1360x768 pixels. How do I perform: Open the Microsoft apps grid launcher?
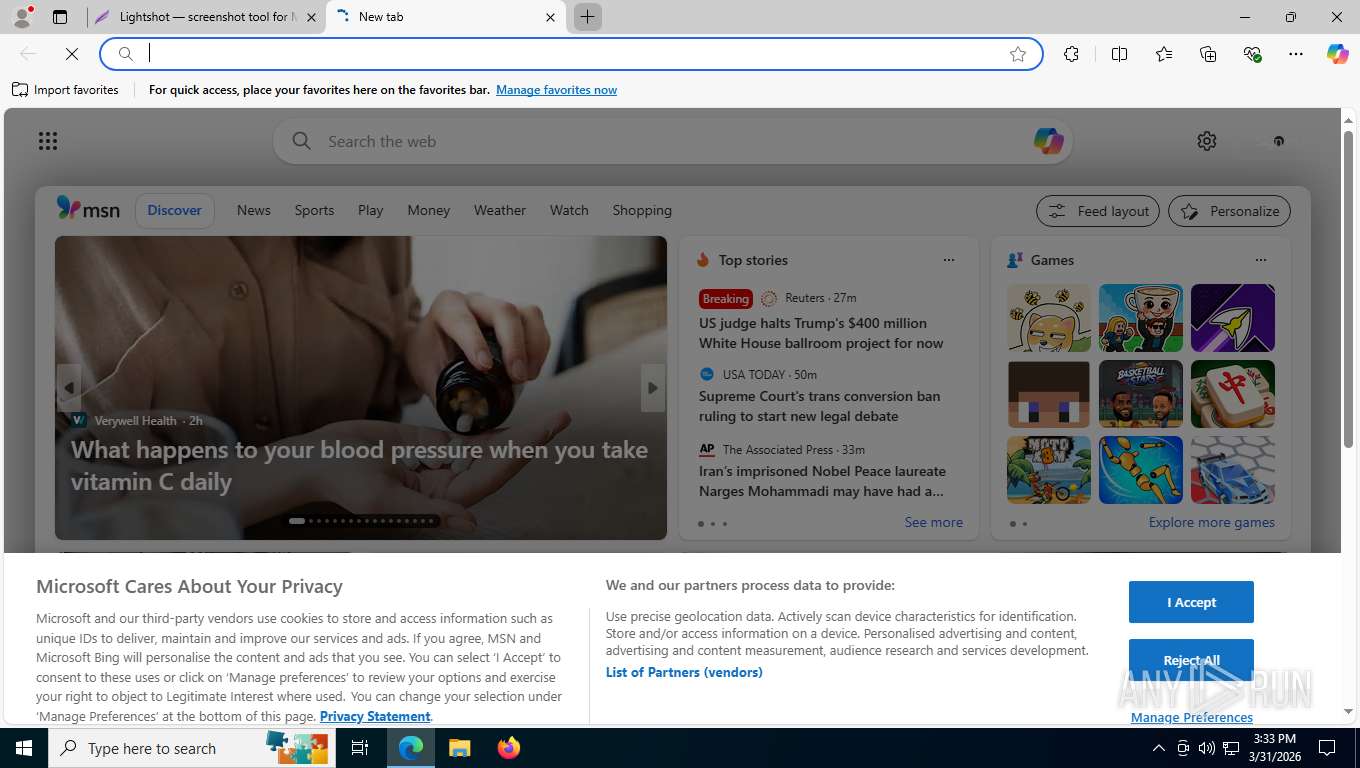(48, 141)
